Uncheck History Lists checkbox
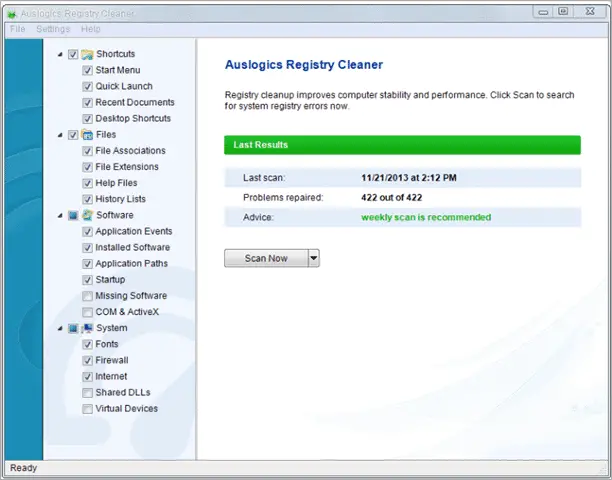This screenshot has height=480, width=612. click(87, 199)
